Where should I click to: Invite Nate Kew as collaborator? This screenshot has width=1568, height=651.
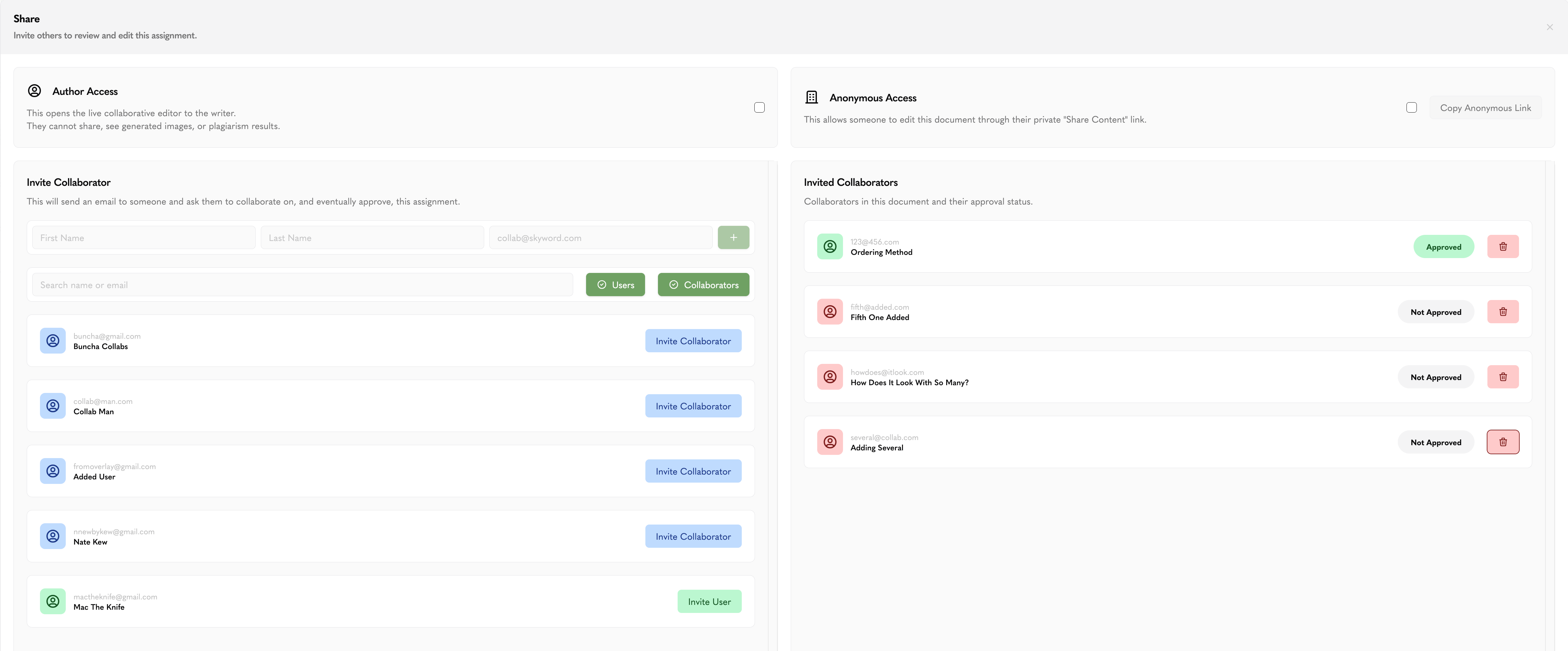click(693, 536)
